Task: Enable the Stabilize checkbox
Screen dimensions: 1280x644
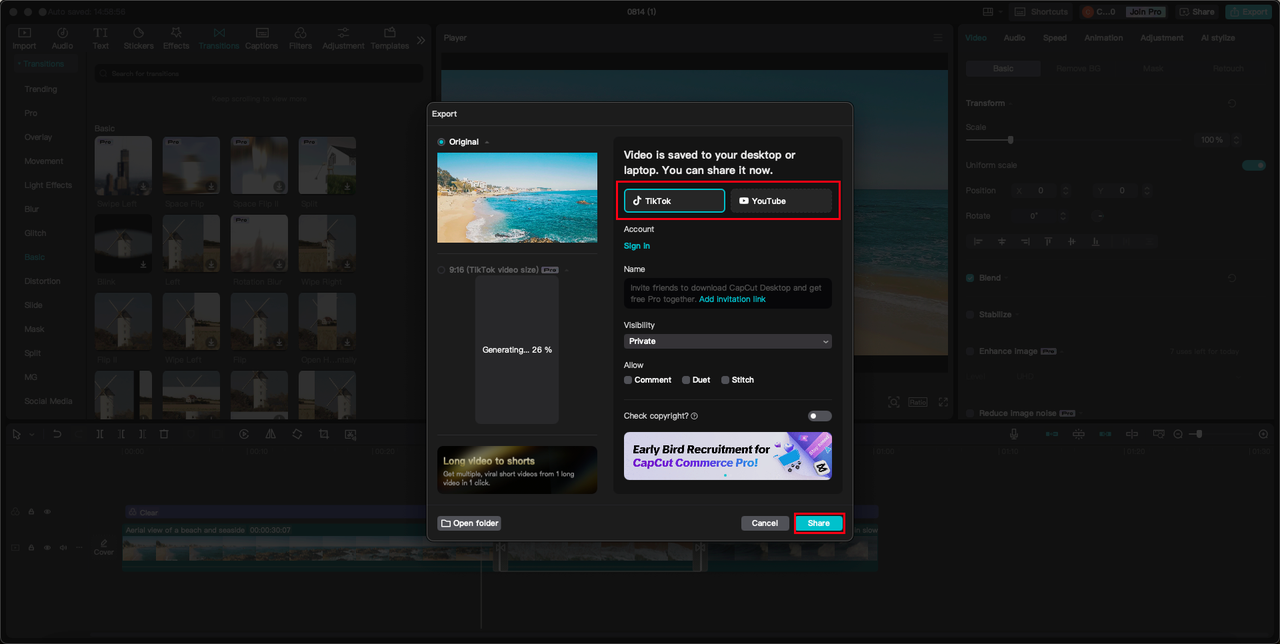Action: (x=970, y=314)
